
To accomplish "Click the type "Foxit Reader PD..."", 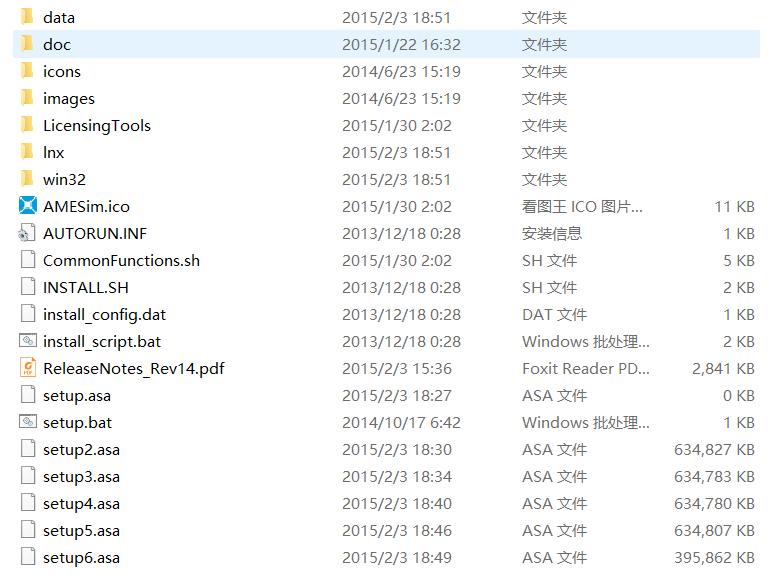I will click(586, 369).
